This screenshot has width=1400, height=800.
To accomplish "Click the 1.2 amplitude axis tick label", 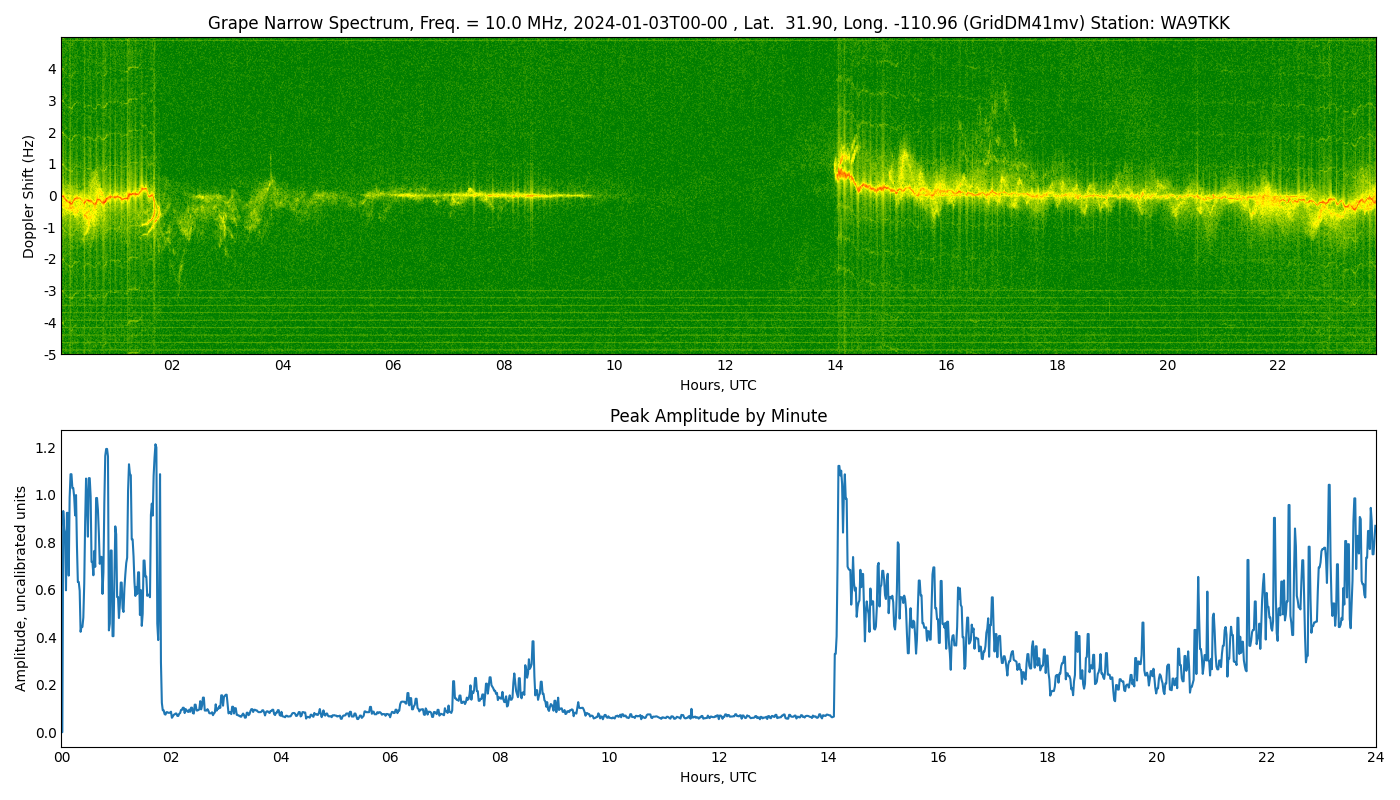I will point(44,448).
